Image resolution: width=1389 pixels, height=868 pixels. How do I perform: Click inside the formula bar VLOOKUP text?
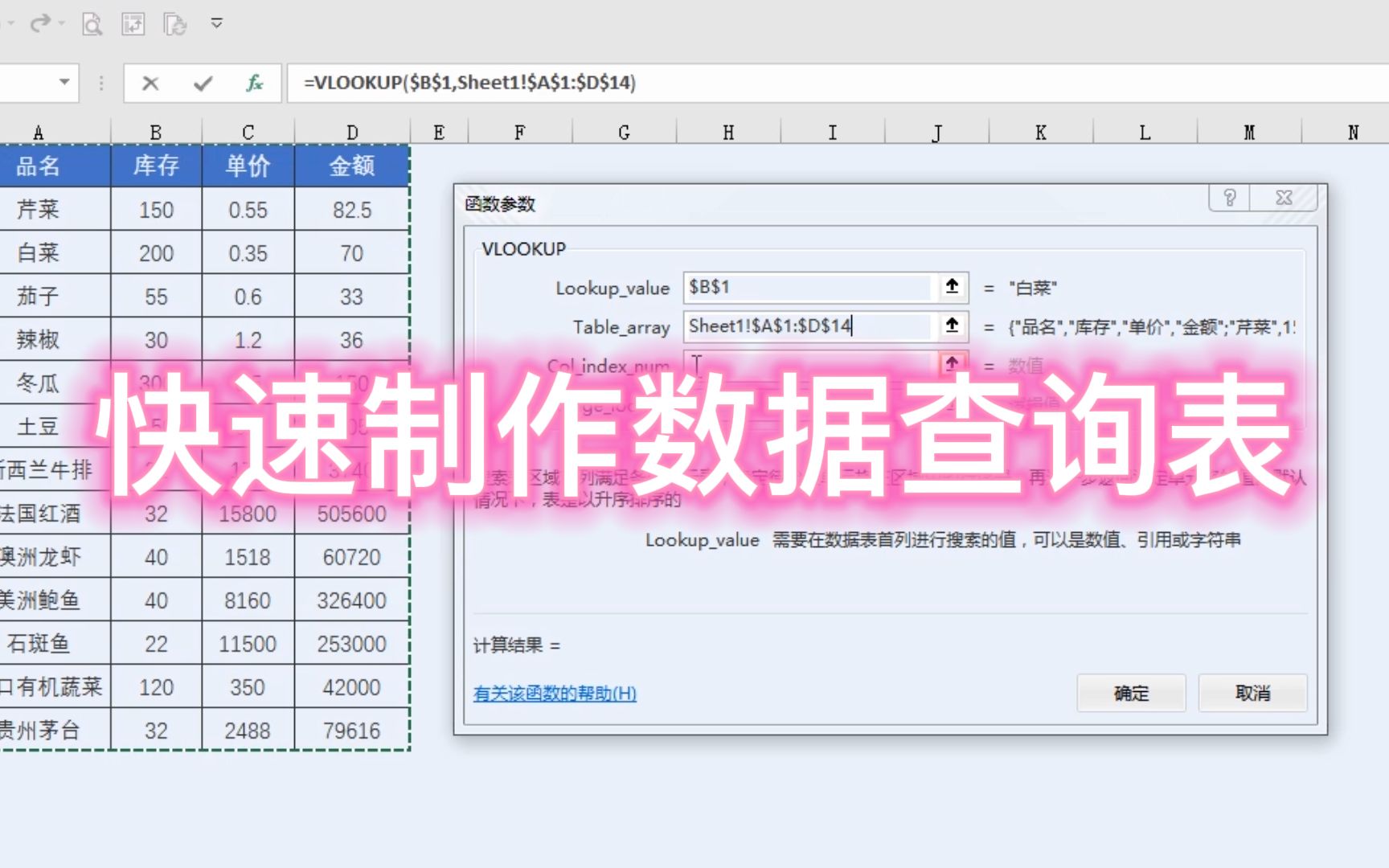point(469,83)
